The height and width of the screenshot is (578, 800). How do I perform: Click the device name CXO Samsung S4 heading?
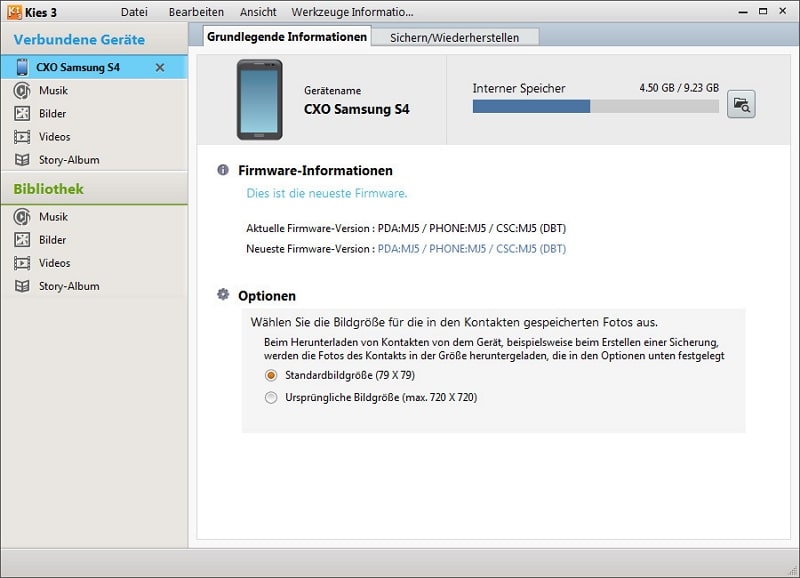click(356, 109)
